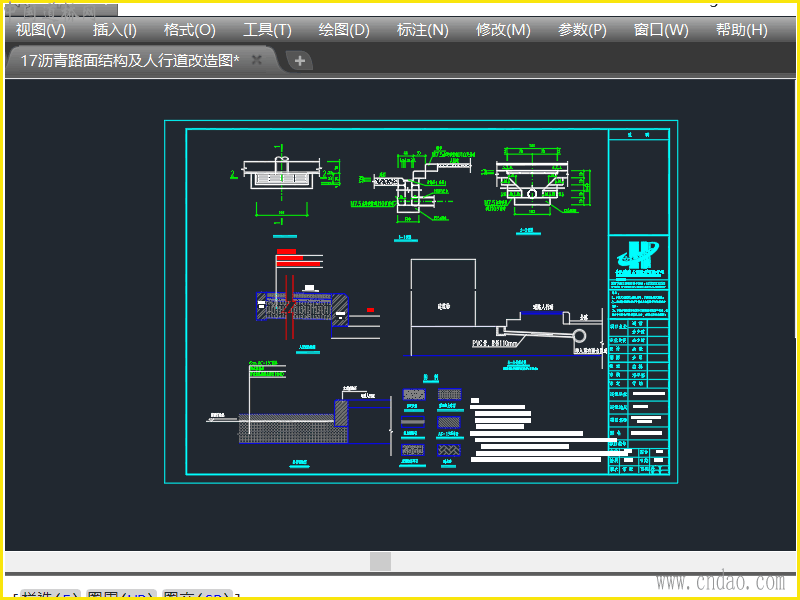Open the 标注(N) menu
This screenshot has height=600, width=800.
tap(422, 30)
